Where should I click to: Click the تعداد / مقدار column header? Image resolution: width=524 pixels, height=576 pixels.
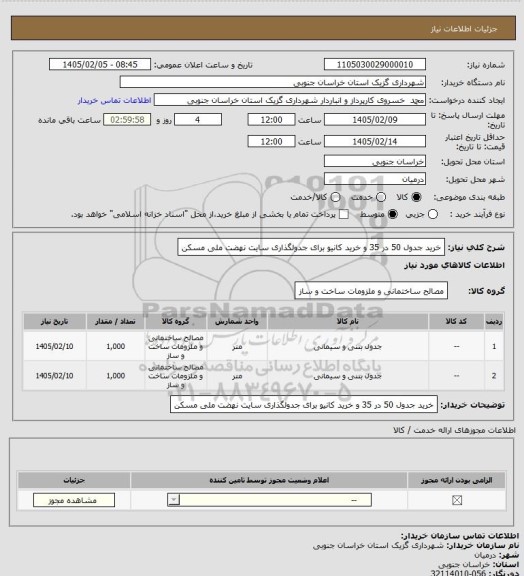(x=116, y=321)
